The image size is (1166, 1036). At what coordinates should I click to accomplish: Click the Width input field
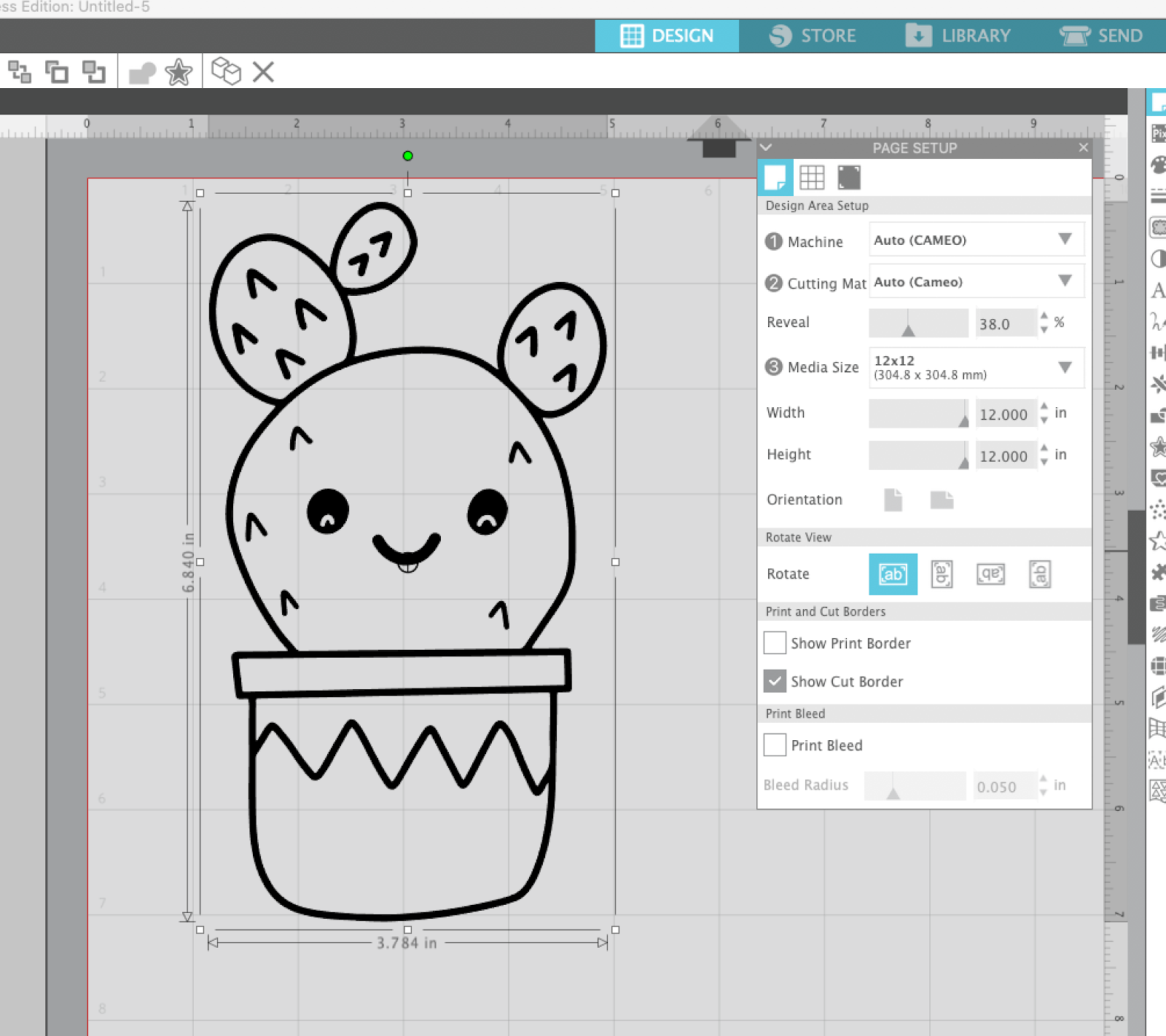click(1006, 414)
